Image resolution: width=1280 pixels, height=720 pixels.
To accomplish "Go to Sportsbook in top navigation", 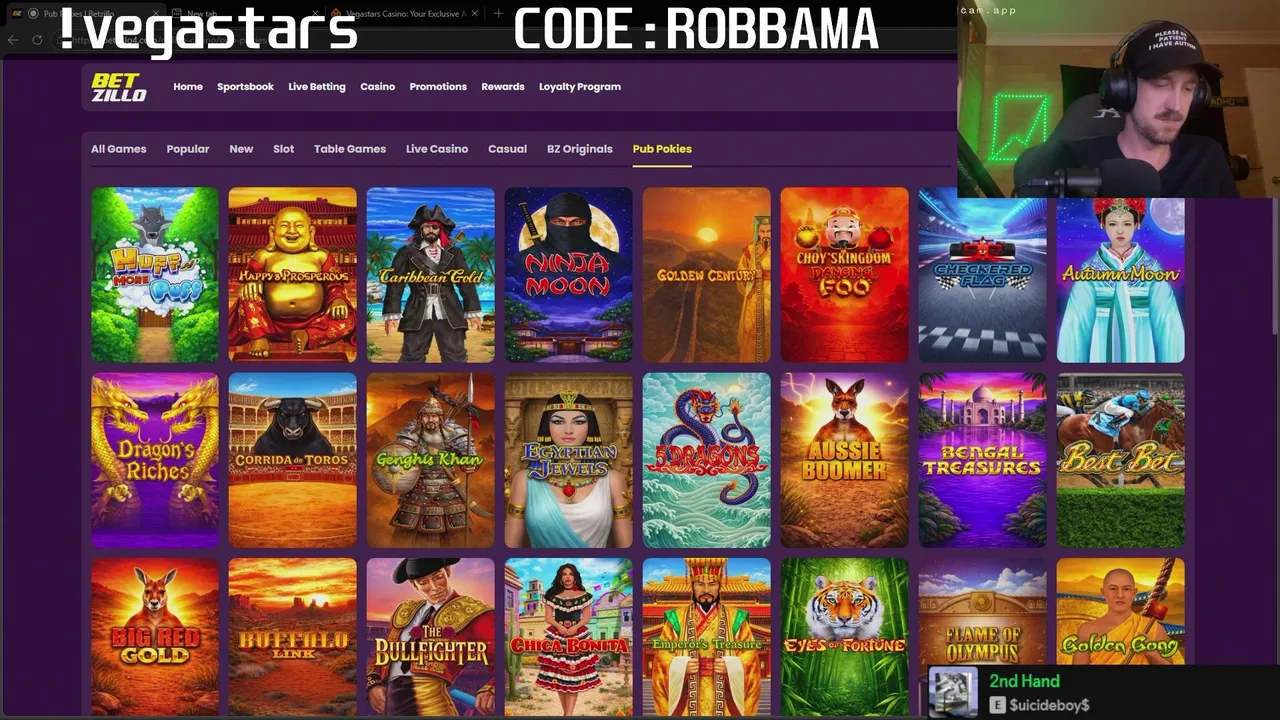I will 245,87.
